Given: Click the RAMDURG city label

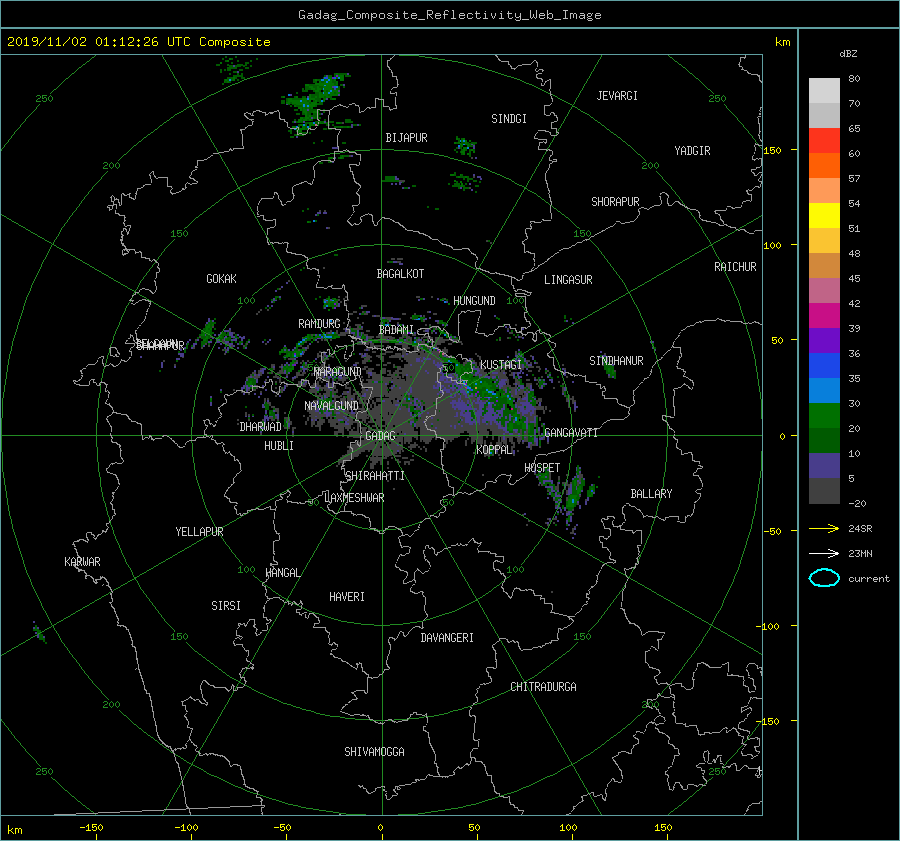Looking at the screenshot, I should click(319, 324).
